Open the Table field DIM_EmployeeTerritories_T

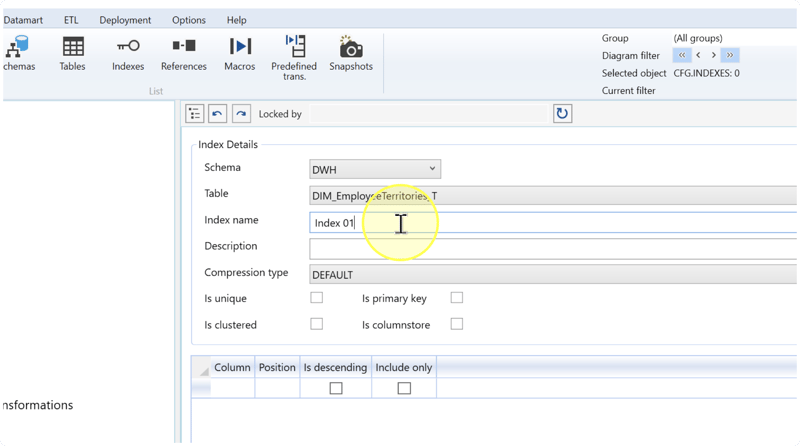[553, 196]
